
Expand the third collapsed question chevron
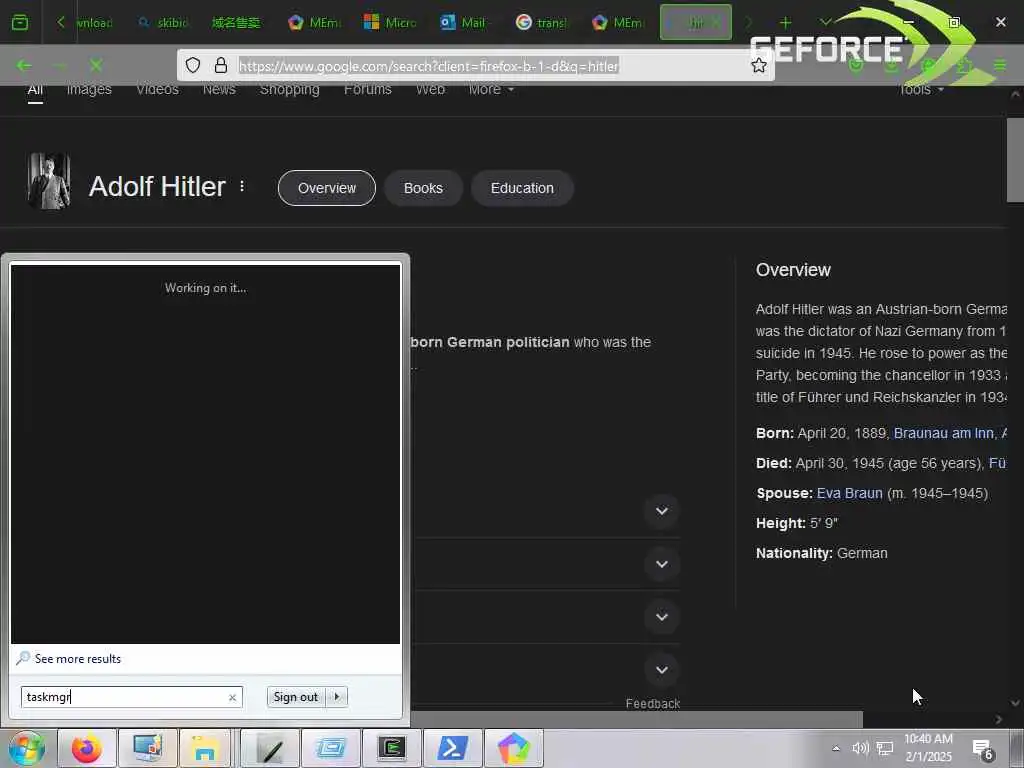[662, 616]
